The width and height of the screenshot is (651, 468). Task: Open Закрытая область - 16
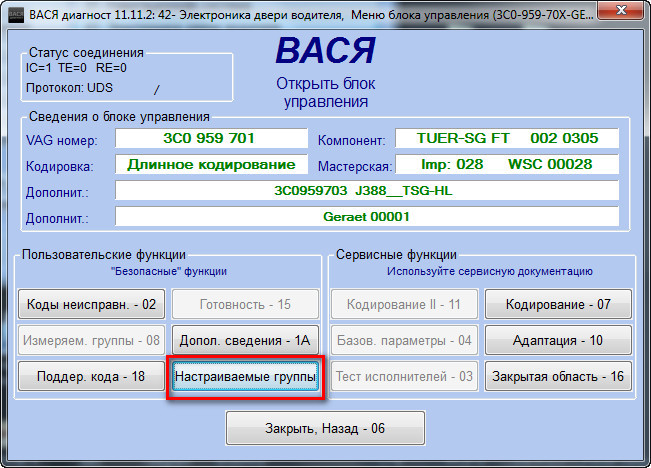558,376
